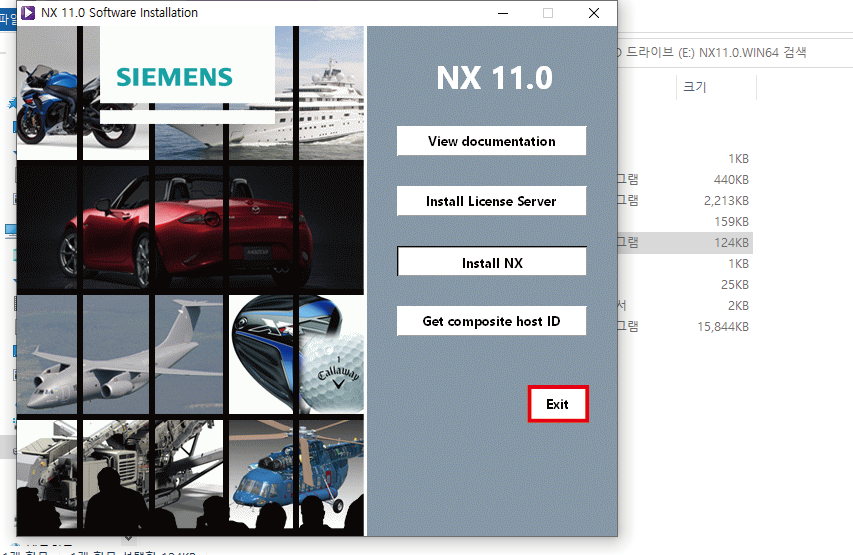Exit the NX 11.0 installer
The image size is (853, 555).
pyautogui.click(x=558, y=404)
